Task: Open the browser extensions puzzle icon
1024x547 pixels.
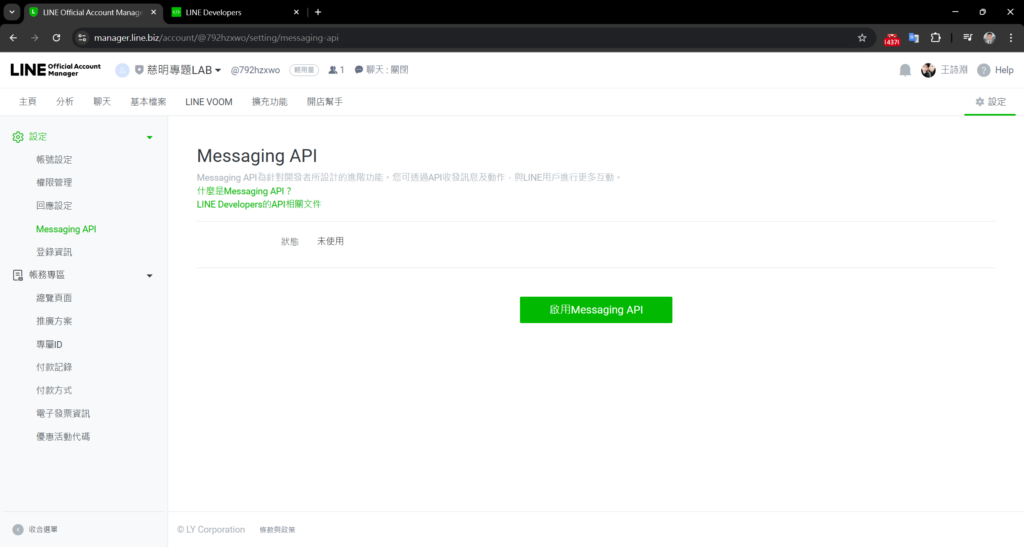Action: click(x=936, y=38)
